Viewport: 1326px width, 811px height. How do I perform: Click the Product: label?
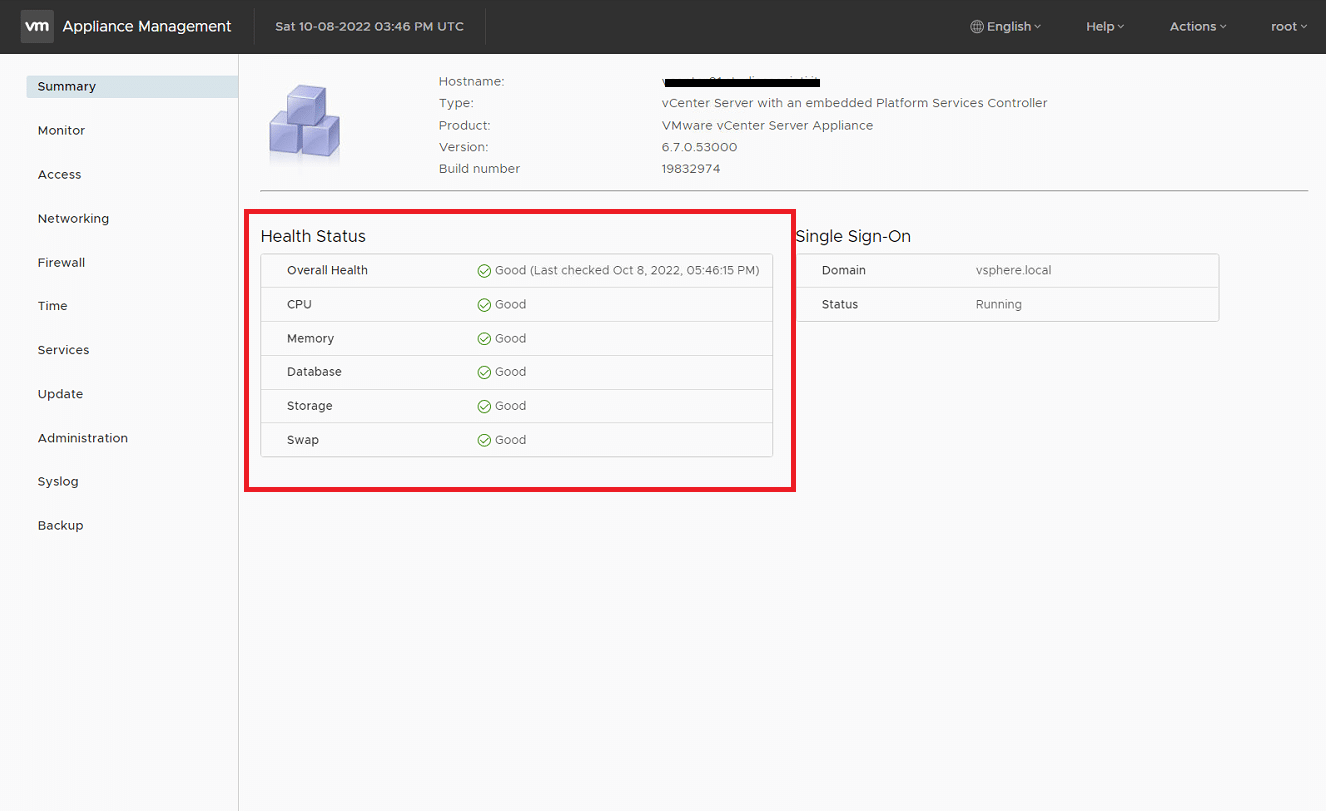[465, 126]
